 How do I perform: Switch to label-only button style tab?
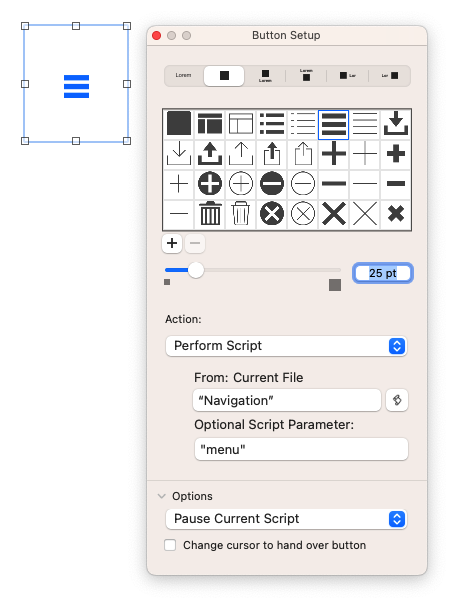point(183,75)
